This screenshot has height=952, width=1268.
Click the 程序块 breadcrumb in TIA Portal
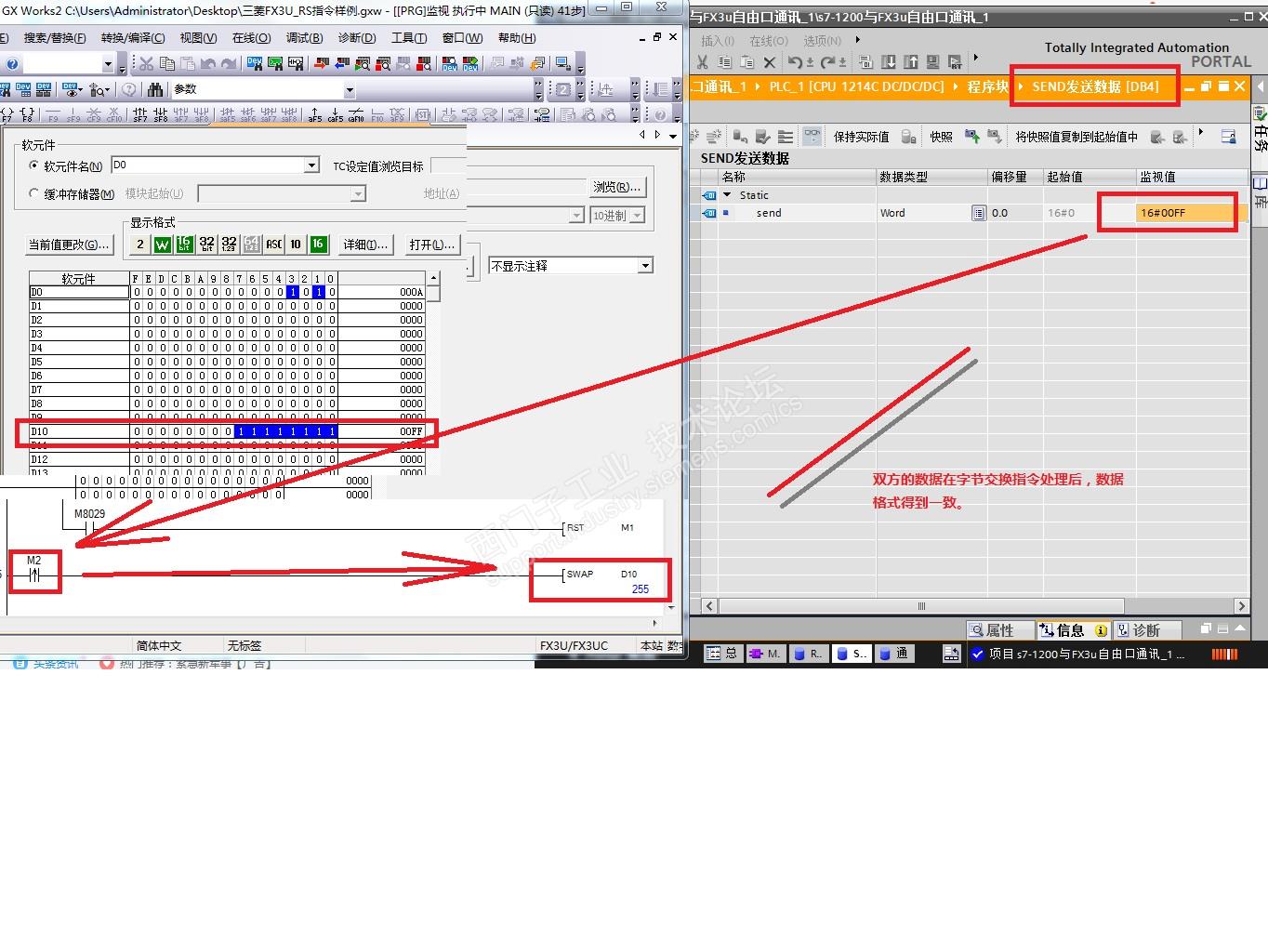coord(987,86)
